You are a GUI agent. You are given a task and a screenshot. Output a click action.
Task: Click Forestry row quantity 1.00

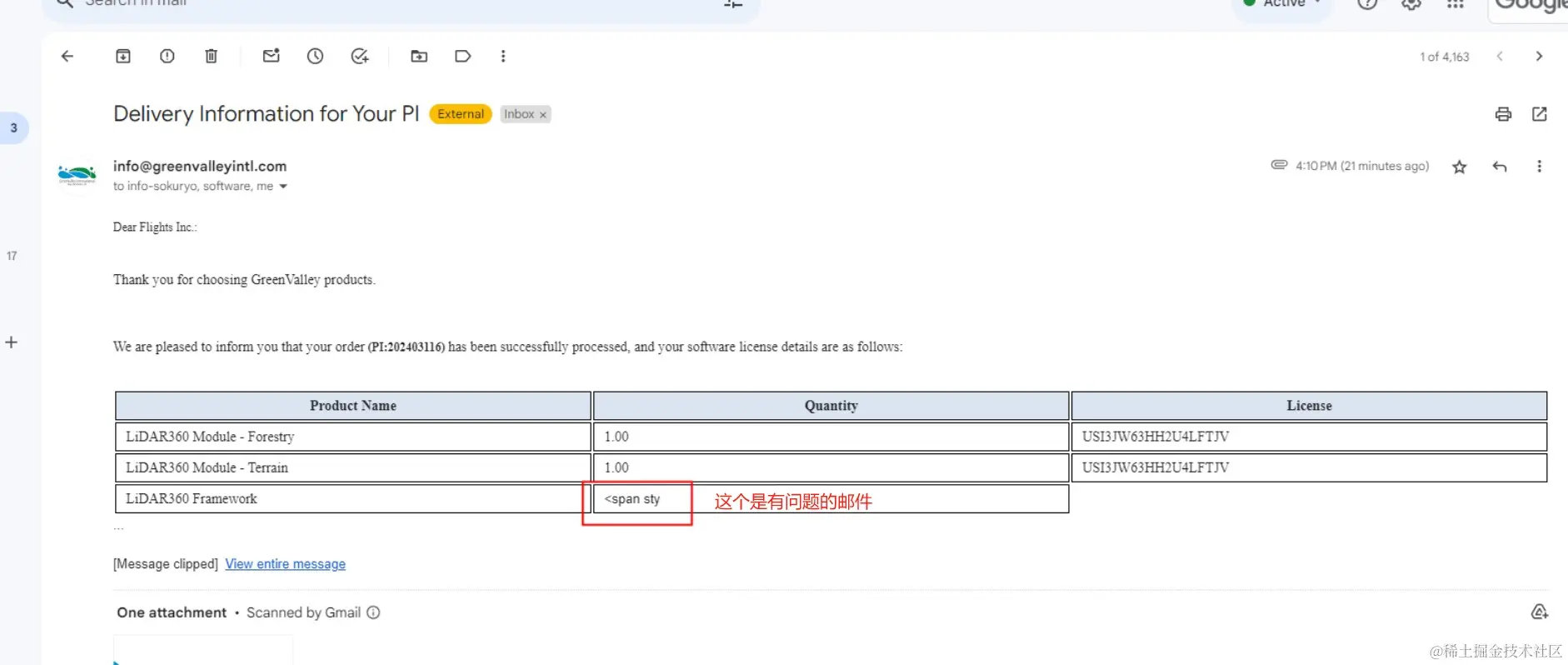617,437
